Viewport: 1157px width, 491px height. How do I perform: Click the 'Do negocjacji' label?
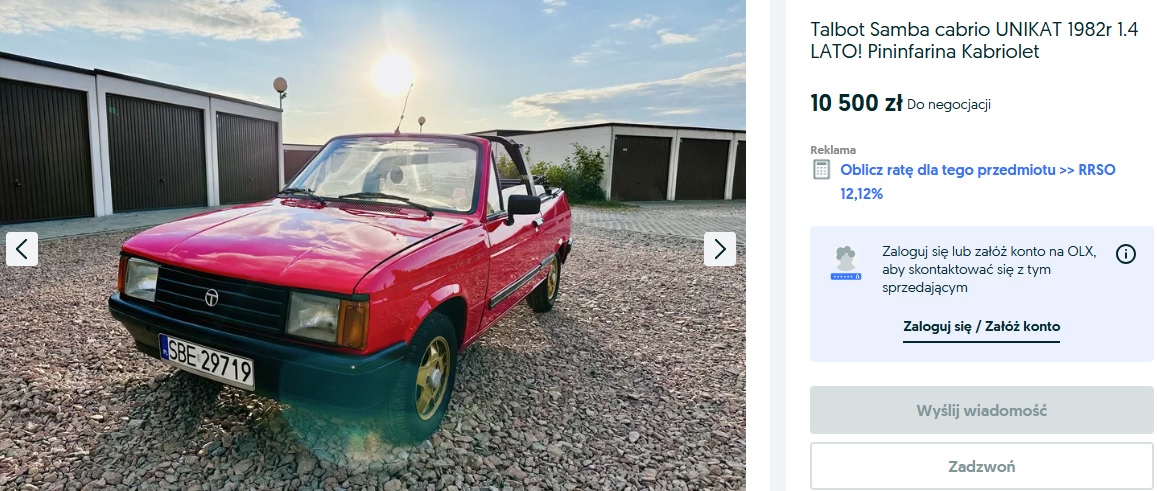[949, 105]
